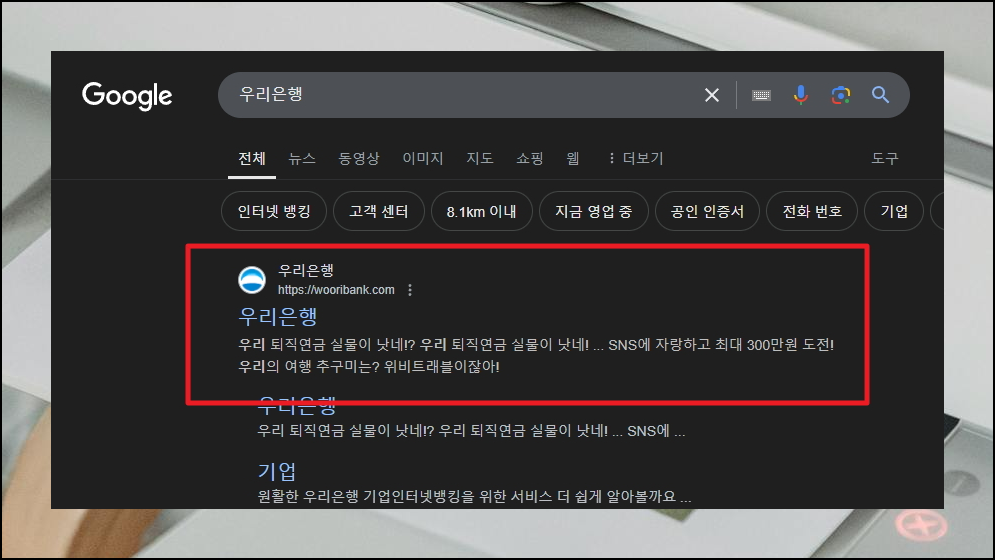Apply the 고객 센터 filter chip
This screenshot has height=560, width=995.
click(378, 211)
